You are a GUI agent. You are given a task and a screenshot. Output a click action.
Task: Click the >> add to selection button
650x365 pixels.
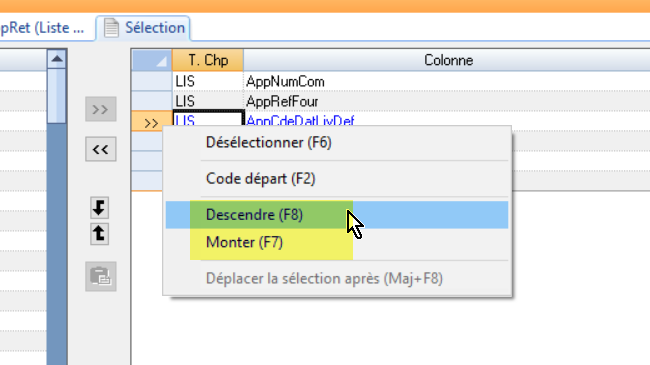click(x=101, y=109)
